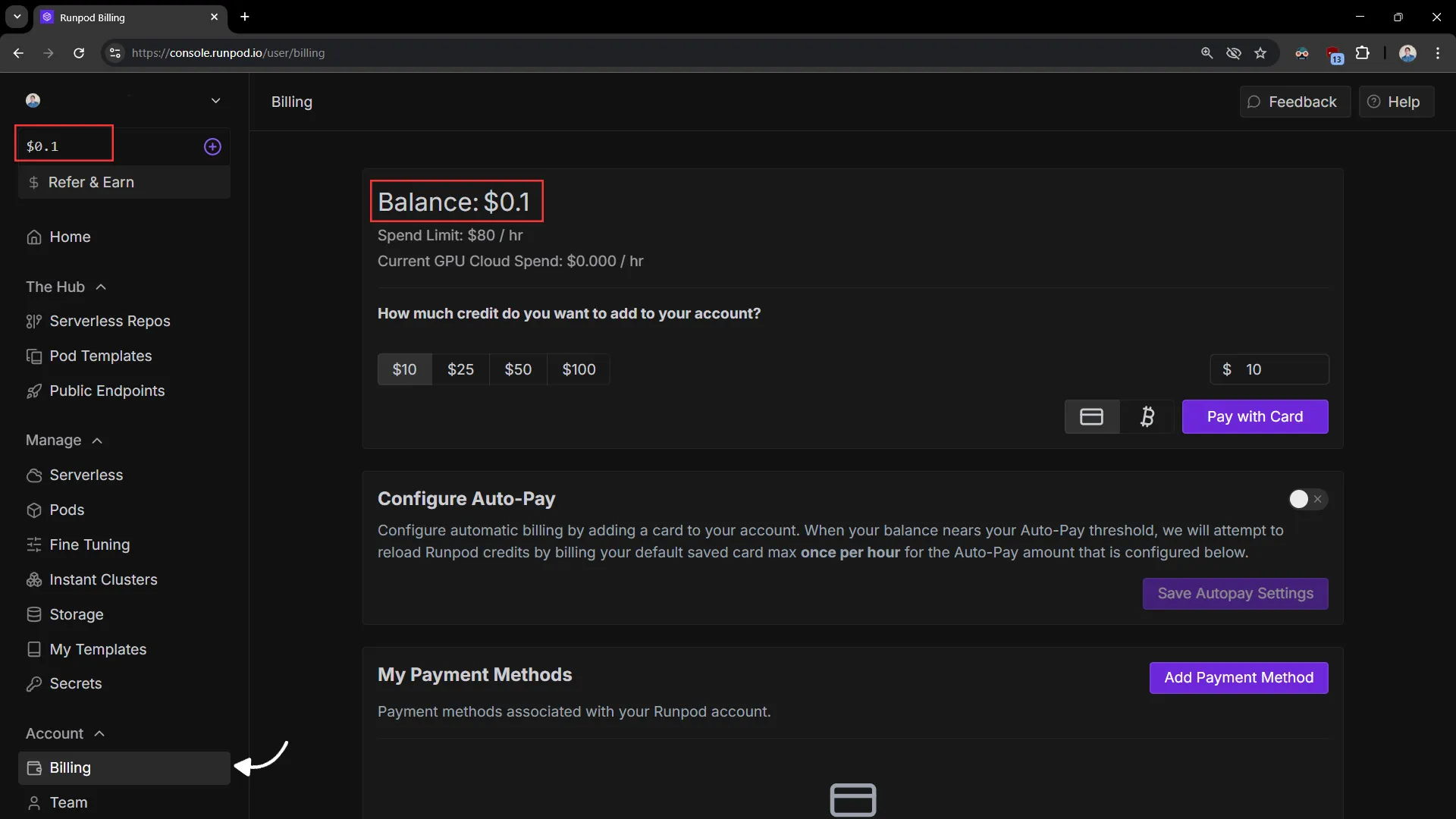Select the $100 credit preset
This screenshot has width=1456, height=819.
[x=579, y=369]
